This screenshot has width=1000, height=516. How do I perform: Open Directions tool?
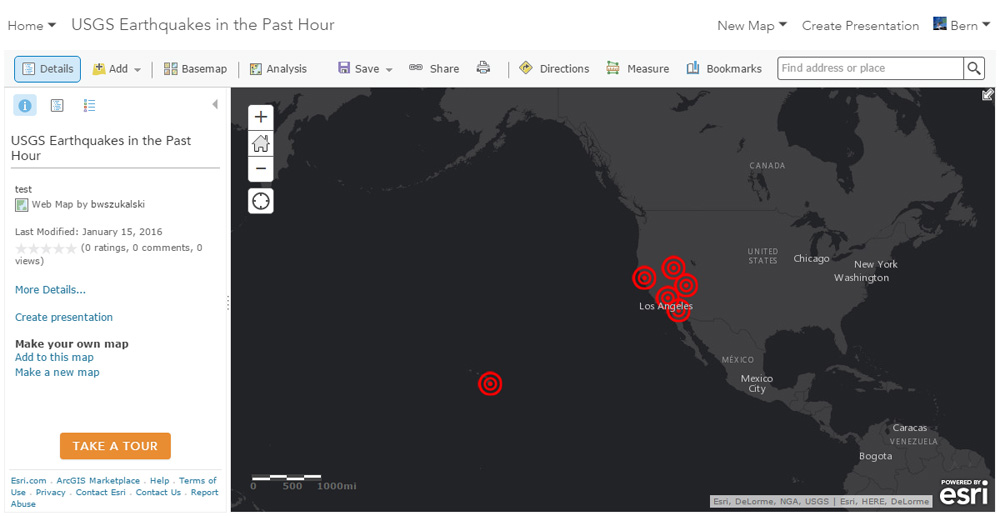554,69
